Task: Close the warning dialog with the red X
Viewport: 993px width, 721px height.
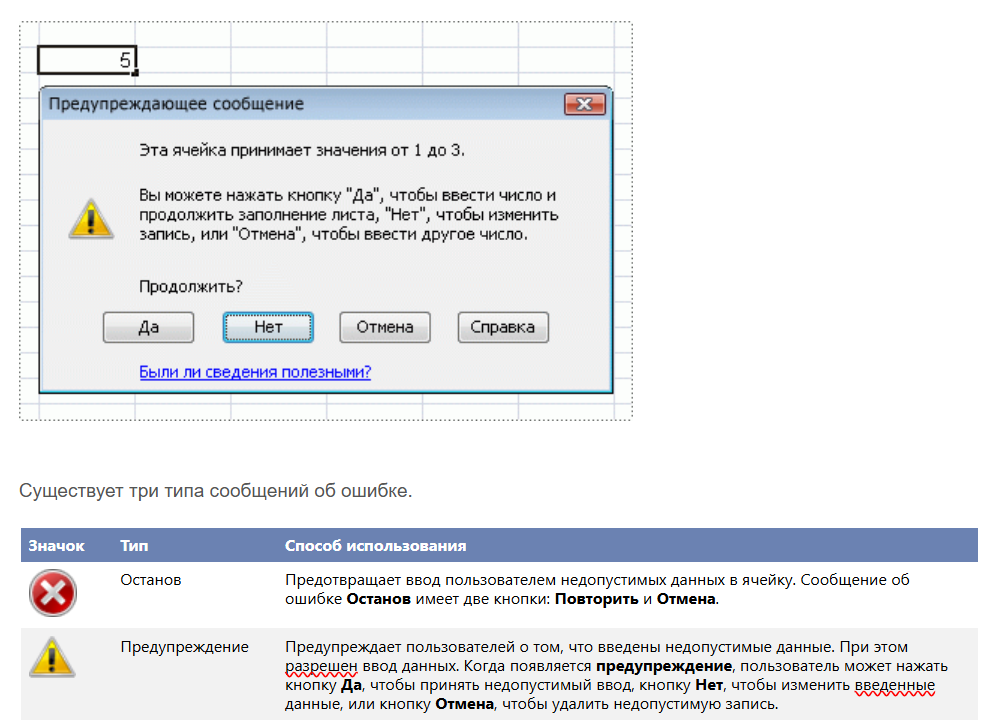Action: [x=584, y=104]
